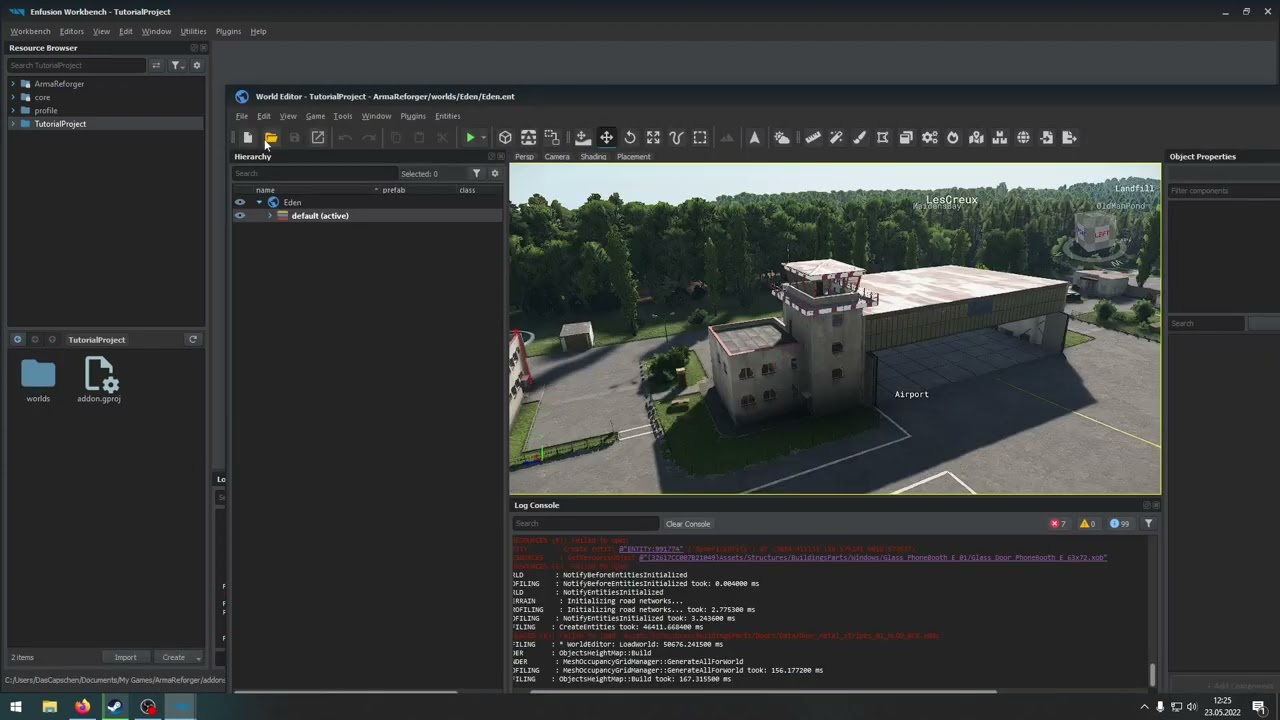Click the gears settings tool icon
The image size is (1280, 720).
[x=929, y=138]
